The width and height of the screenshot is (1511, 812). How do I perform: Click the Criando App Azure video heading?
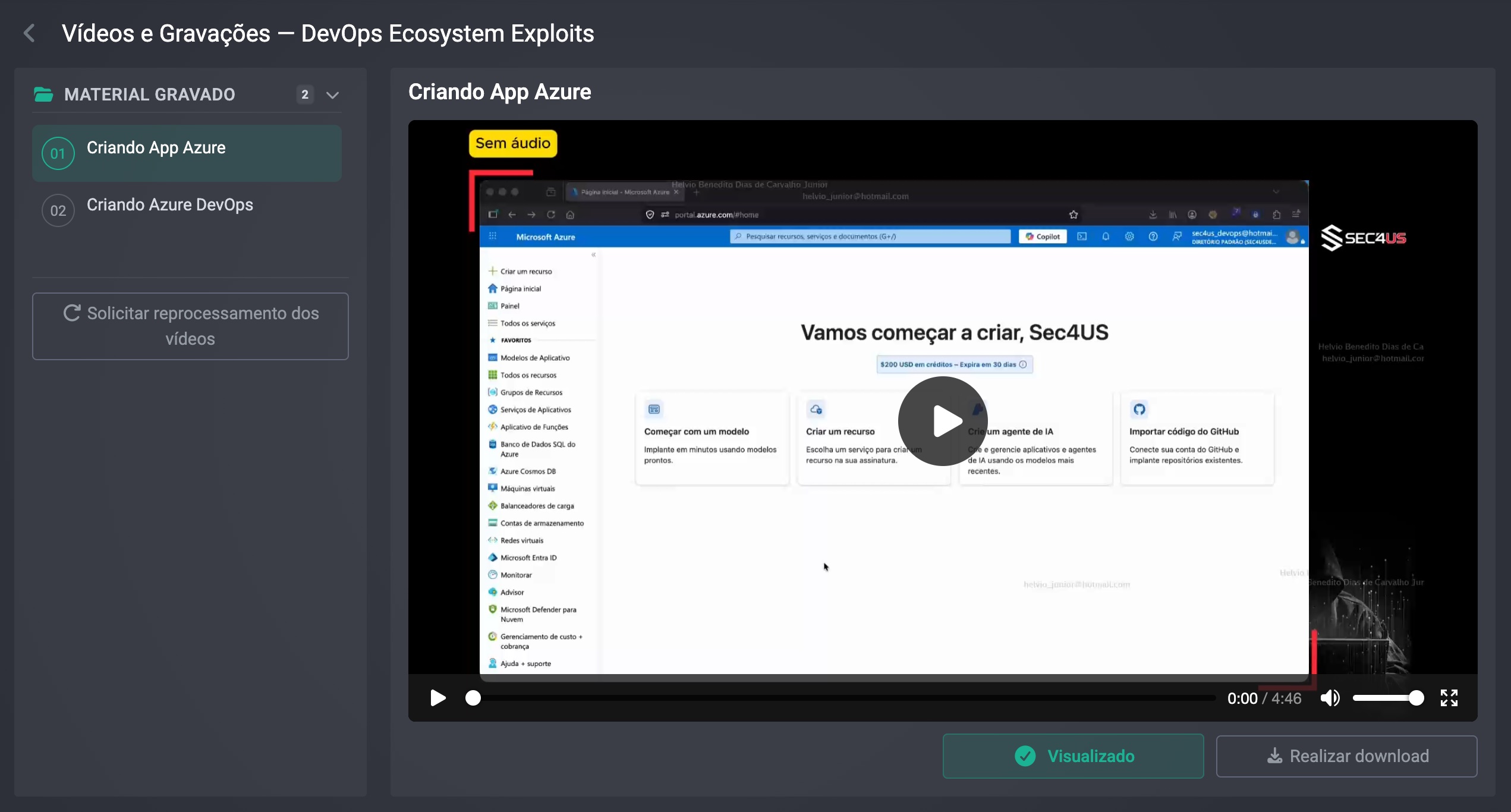(500, 92)
